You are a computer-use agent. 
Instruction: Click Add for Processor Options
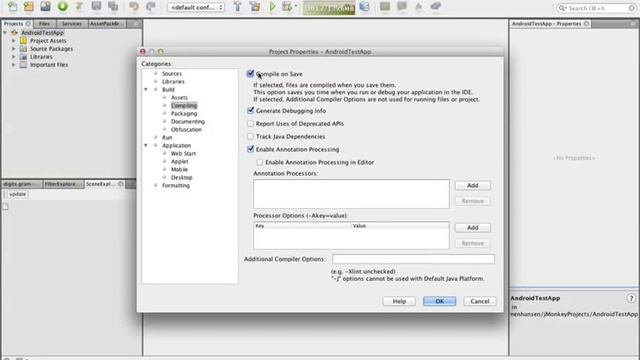tap(473, 228)
